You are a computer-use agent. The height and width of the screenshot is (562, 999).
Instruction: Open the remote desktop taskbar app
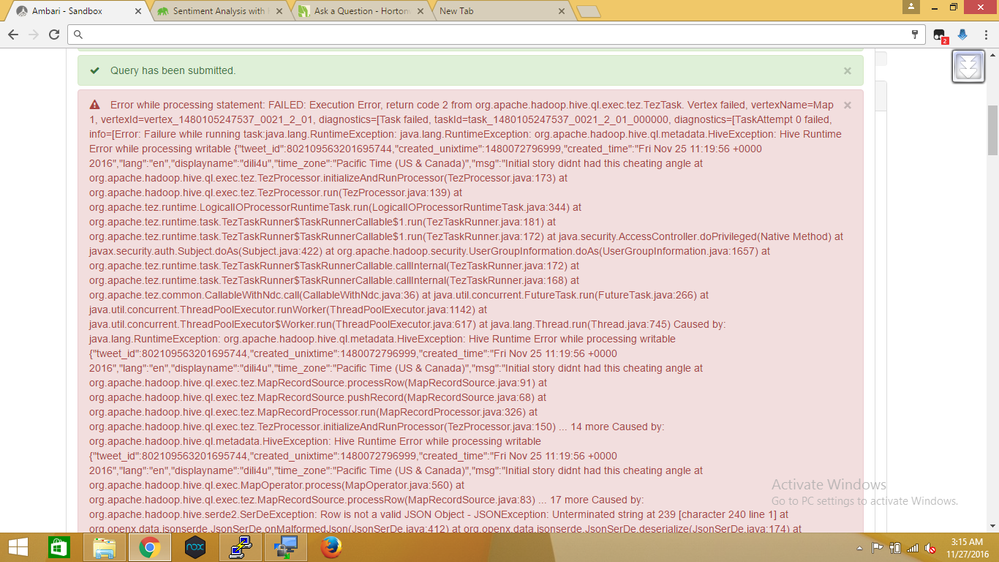(x=285, y=547)
